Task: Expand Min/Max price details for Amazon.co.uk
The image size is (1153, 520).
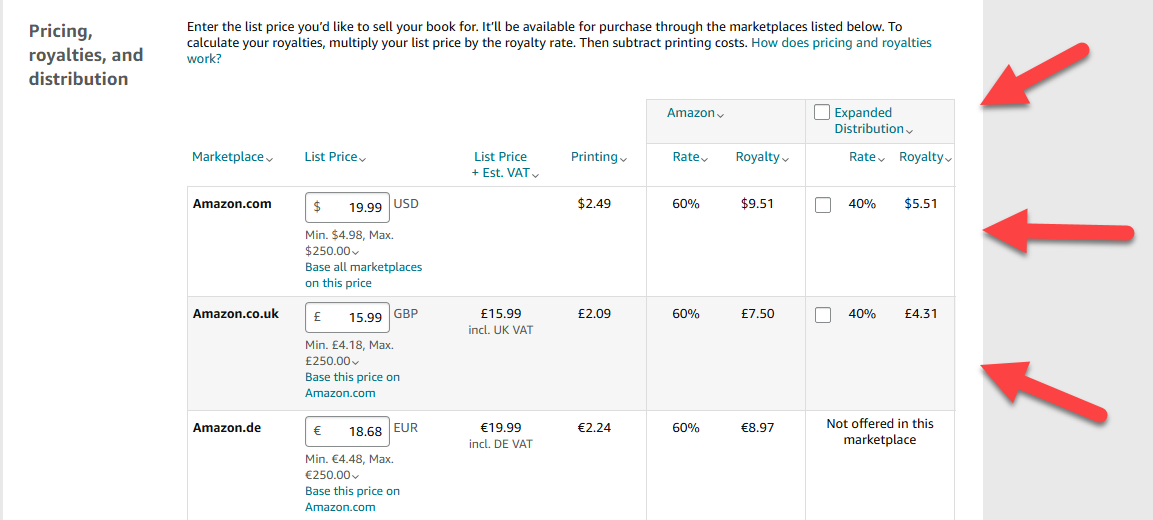Action: (x=356, y=361)
